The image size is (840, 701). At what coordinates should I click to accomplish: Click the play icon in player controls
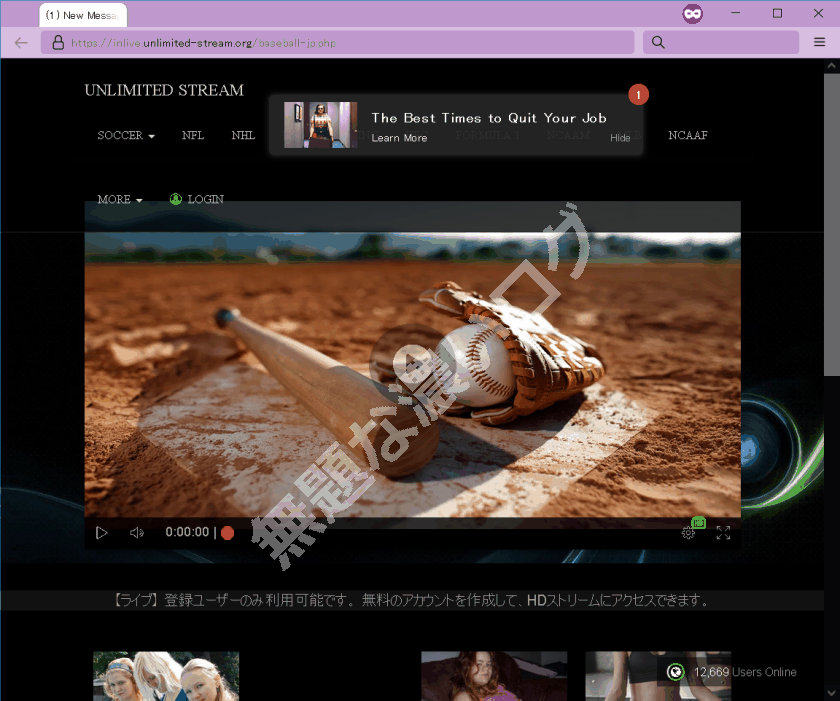click(x=101, y=533)
